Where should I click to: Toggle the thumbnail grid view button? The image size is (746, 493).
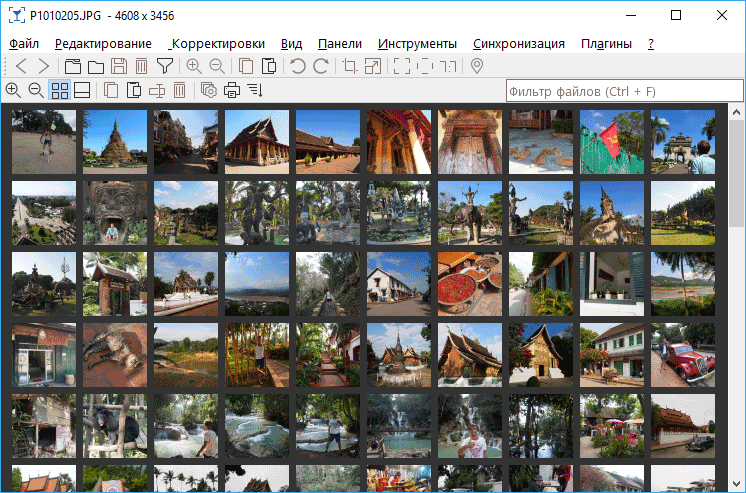tap(60, 91)
